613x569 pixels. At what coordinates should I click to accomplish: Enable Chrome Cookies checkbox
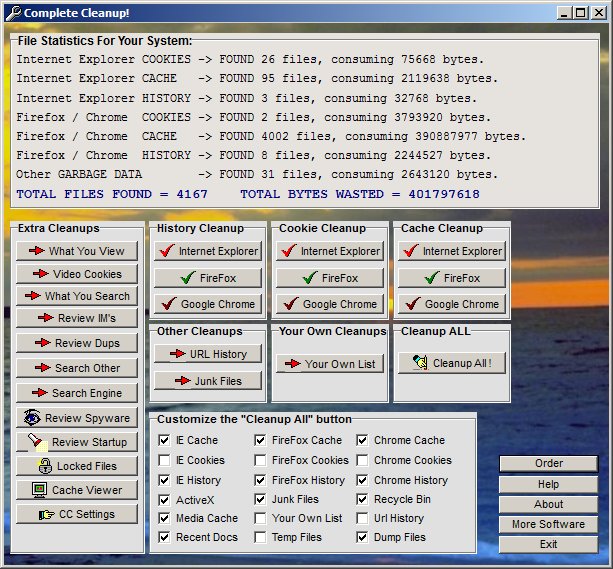(362, 460)
